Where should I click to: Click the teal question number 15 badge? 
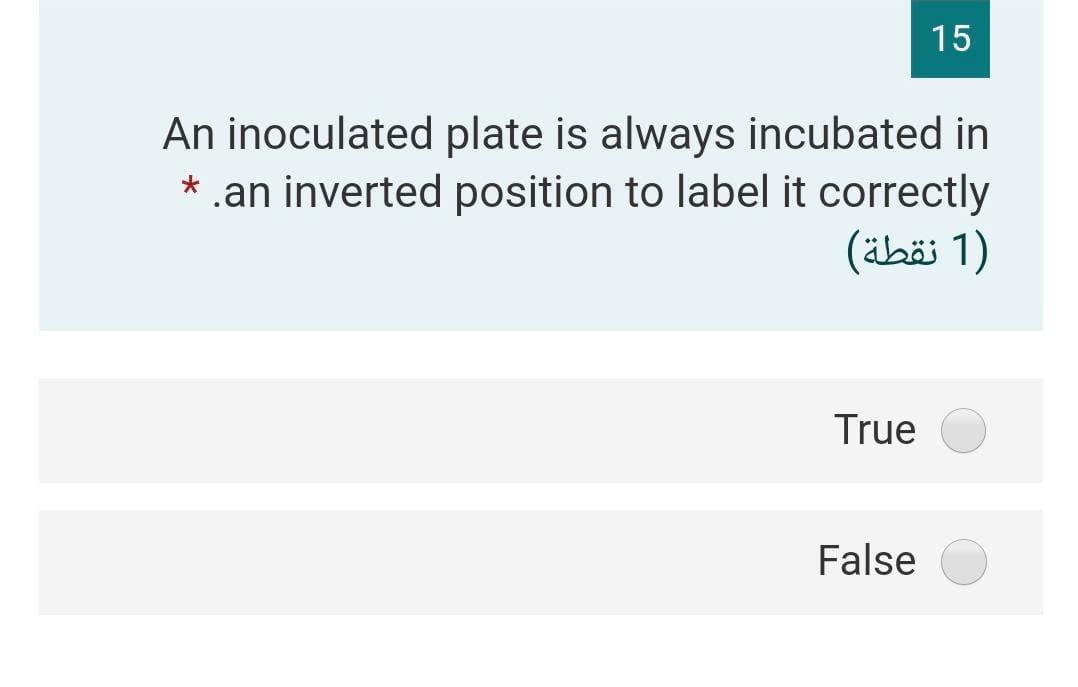tap(949, 39)
